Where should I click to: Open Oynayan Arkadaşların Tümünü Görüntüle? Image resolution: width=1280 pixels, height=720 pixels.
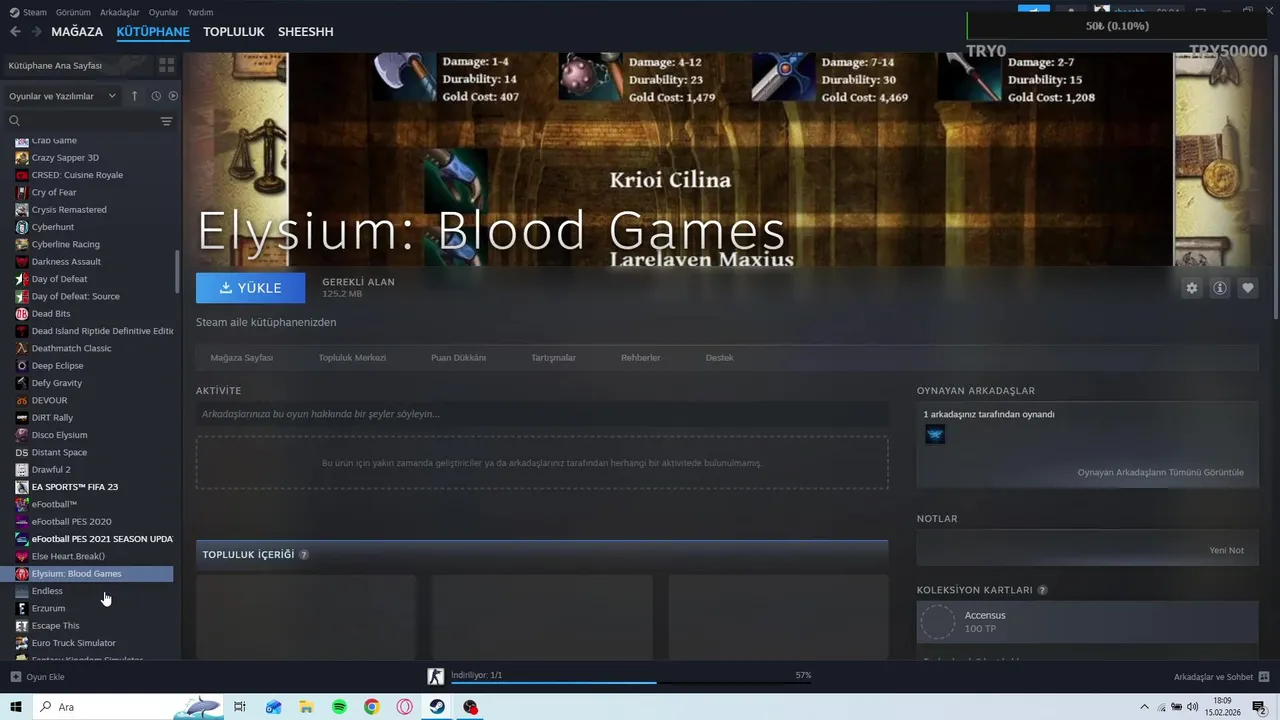pos(1160,472)
